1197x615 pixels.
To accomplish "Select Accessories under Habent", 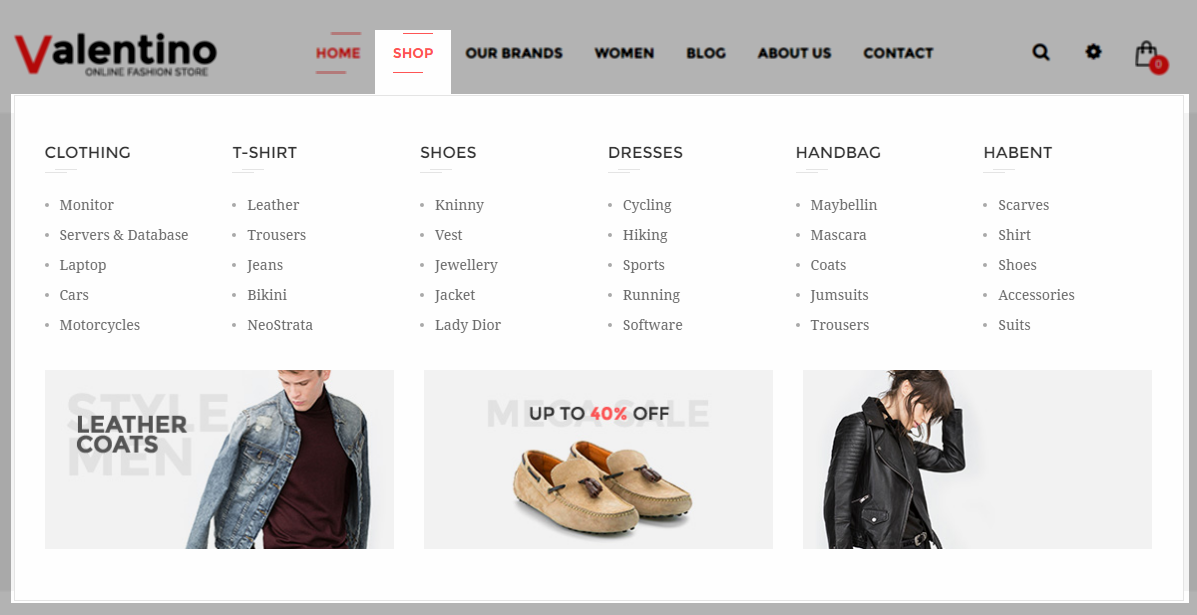I will click(x=1036, y=295).
